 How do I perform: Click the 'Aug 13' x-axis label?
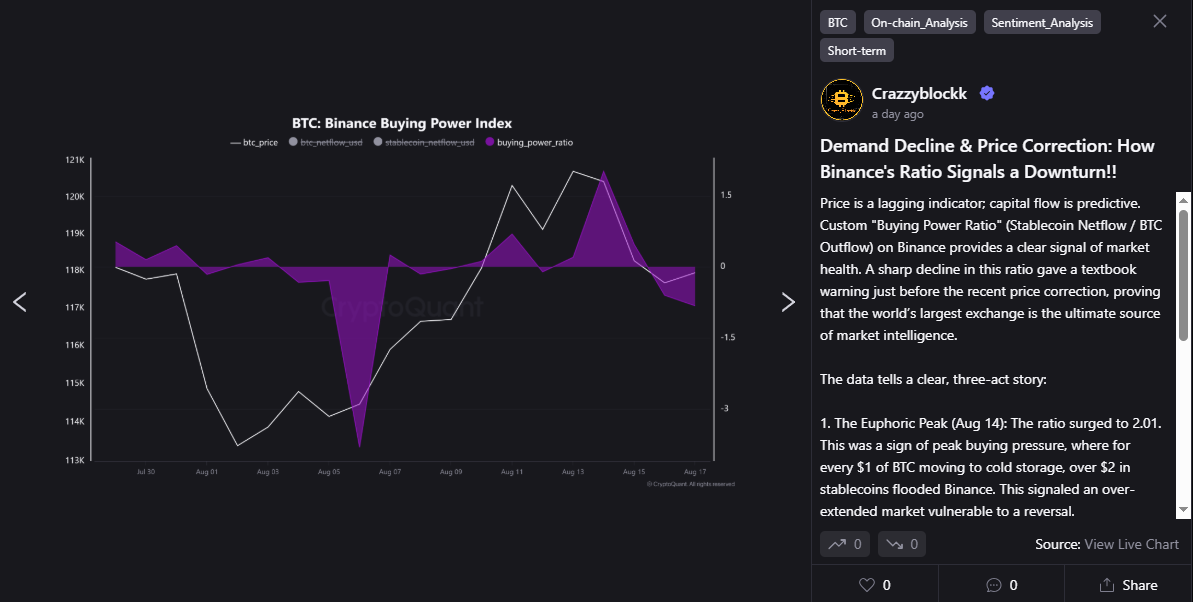click(573, 472)
